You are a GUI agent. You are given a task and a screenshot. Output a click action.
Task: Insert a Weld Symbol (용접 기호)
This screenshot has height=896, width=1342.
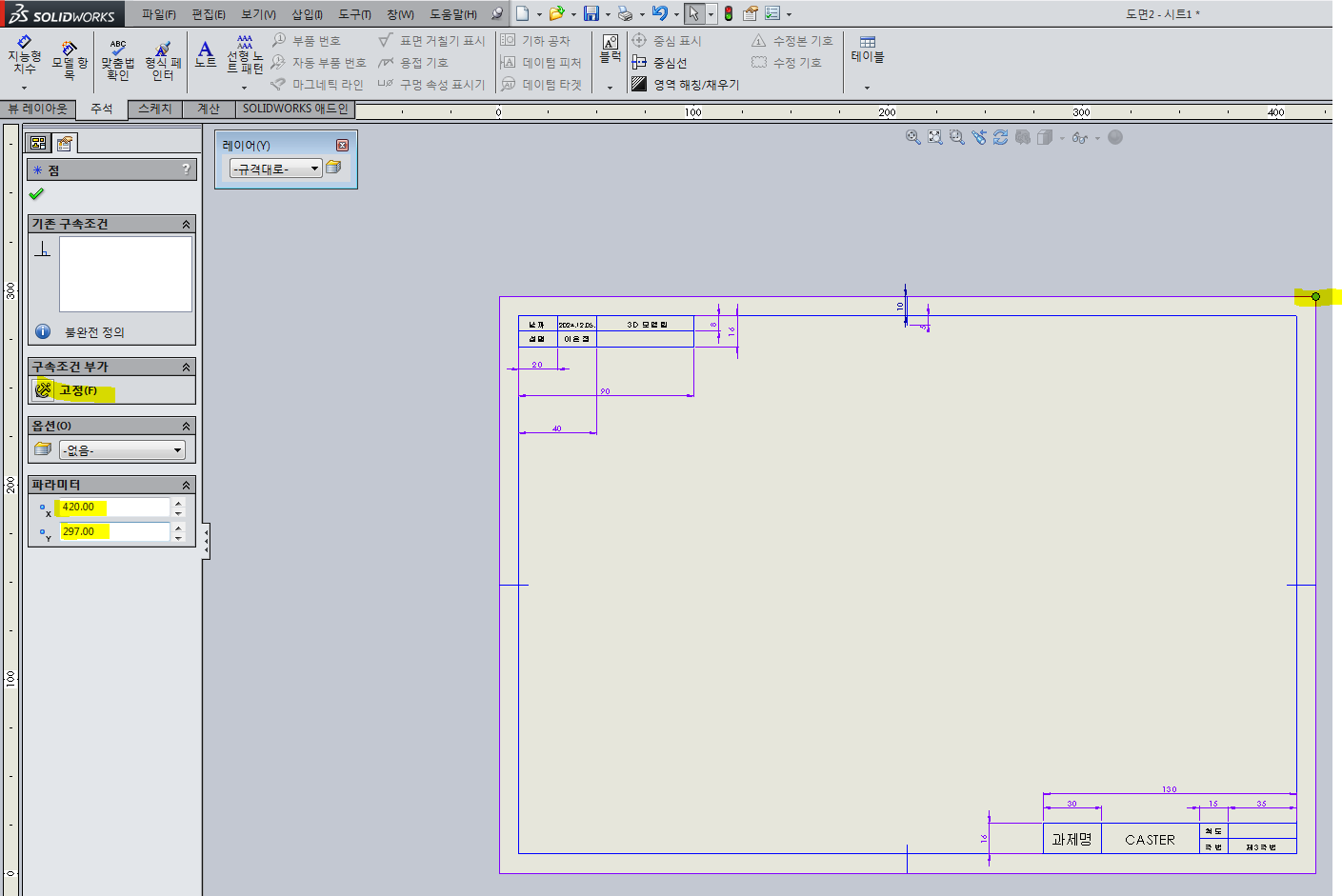[412, 63]
